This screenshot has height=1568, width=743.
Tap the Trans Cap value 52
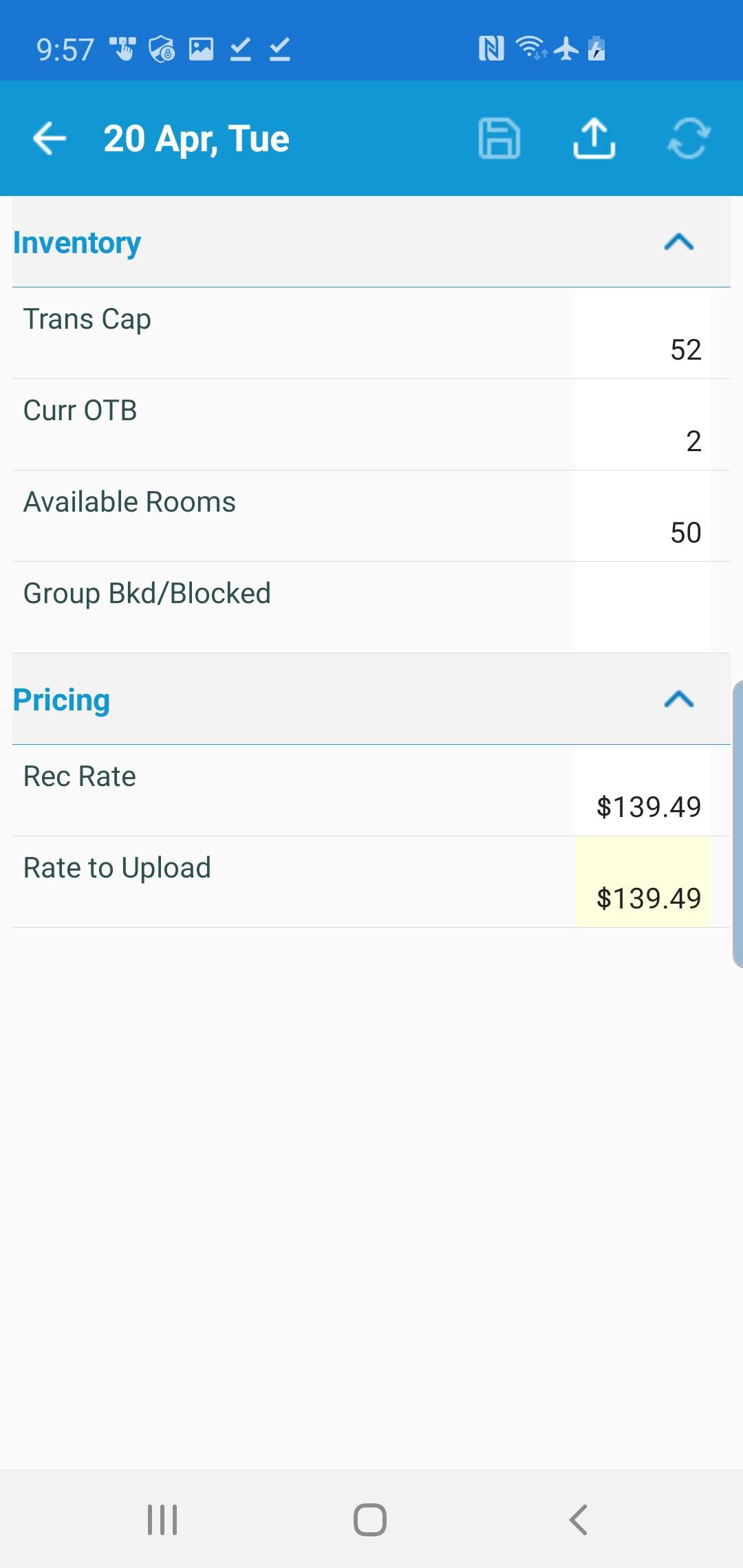[x=686, y=350]
